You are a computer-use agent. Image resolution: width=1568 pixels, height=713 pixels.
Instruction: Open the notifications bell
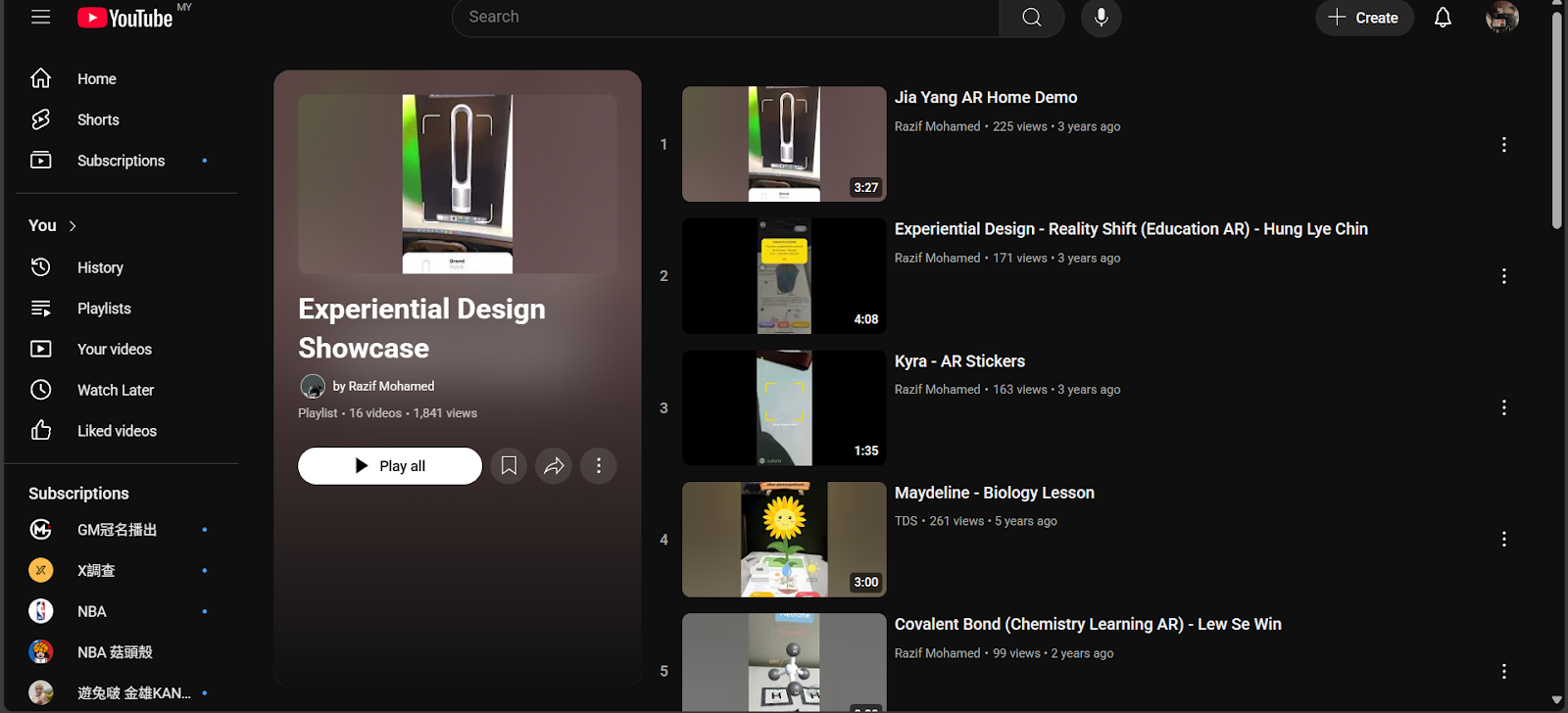(x=1443, y=18)
